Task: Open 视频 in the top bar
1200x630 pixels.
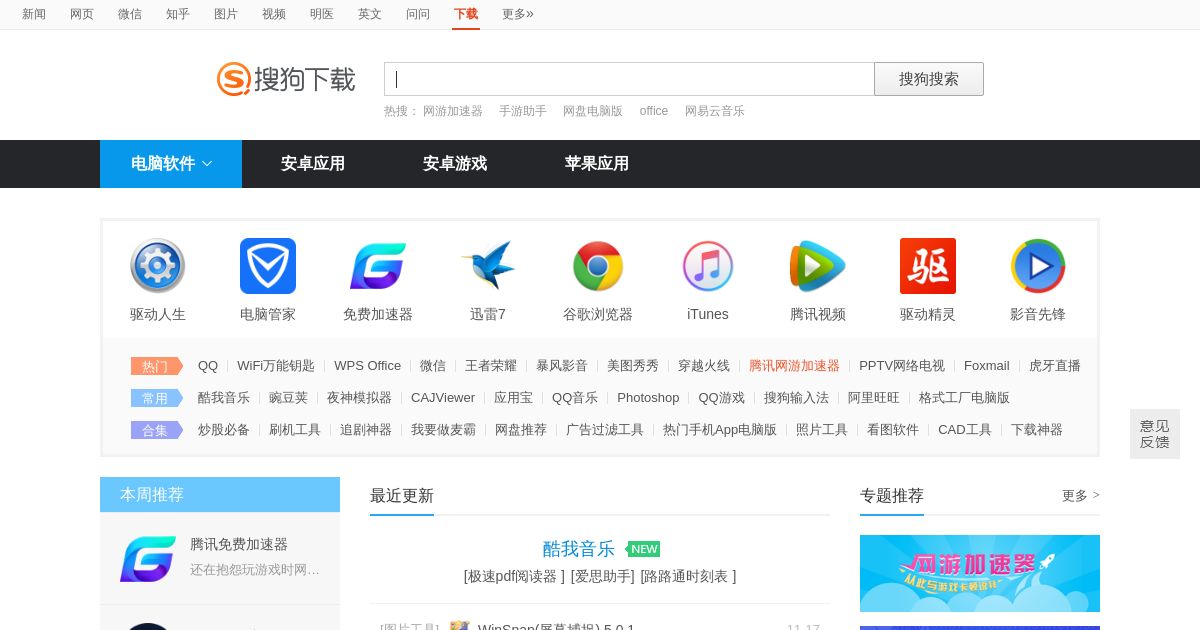Action: pos(274,14)
